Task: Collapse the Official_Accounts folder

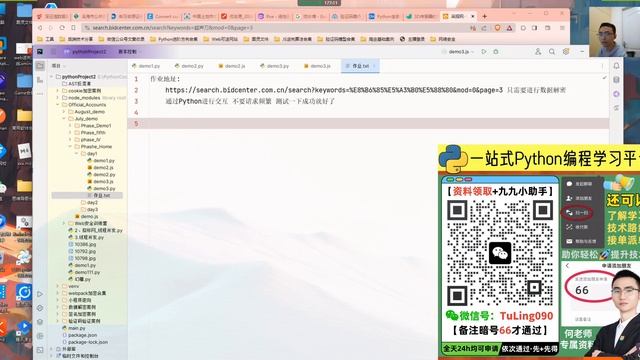Action: tap(58, 104)
